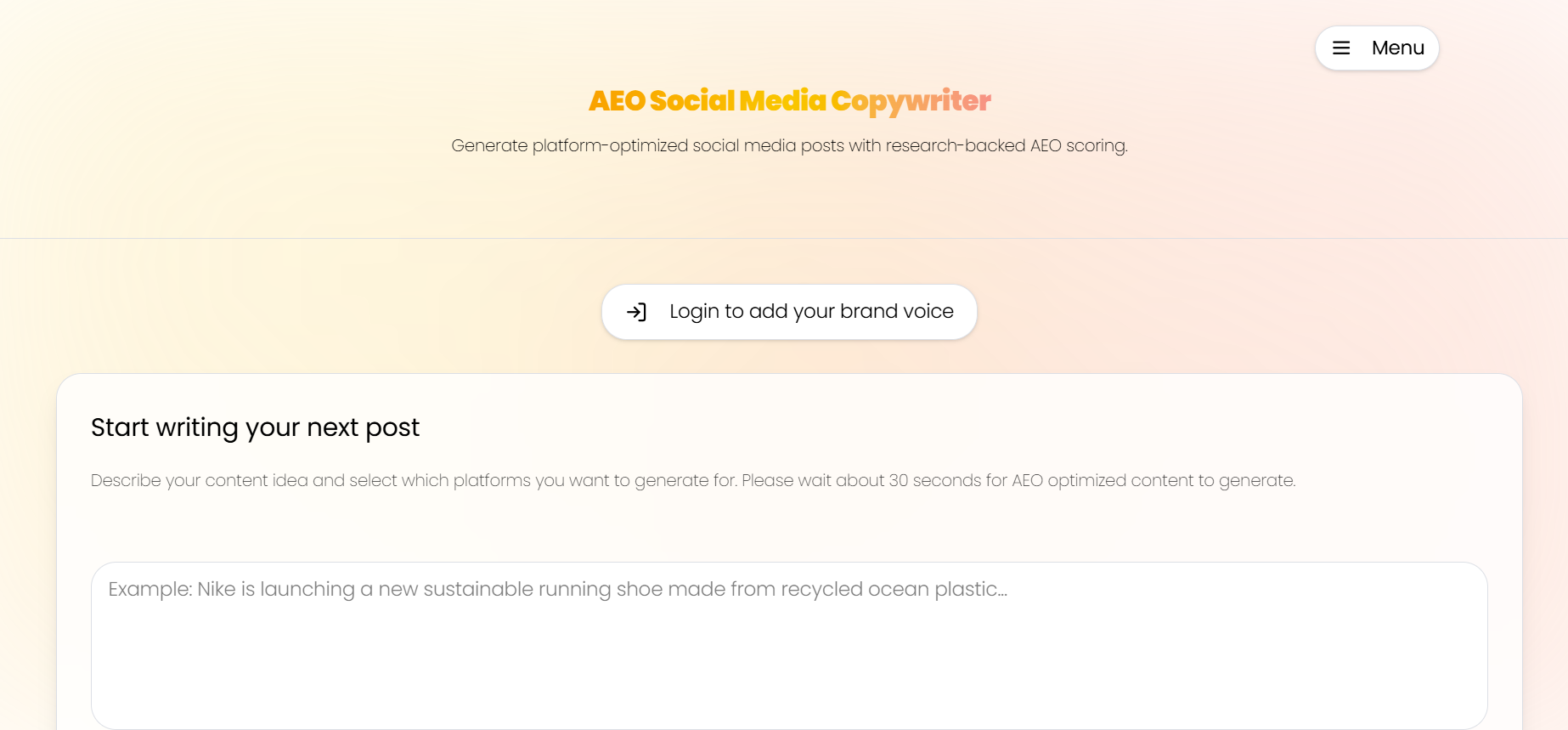The image size is (1568, 730).
Task: Click the instructions text about 30 seconds wait
Action: (x=693, y=480)
